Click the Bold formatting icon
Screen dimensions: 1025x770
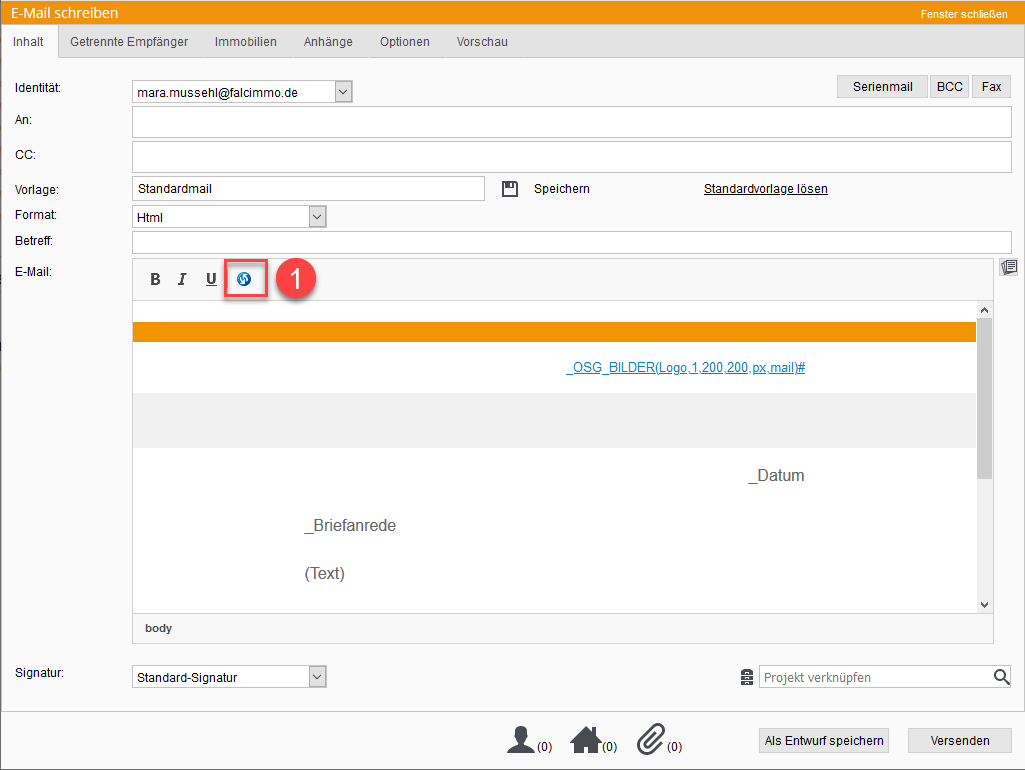155,280
